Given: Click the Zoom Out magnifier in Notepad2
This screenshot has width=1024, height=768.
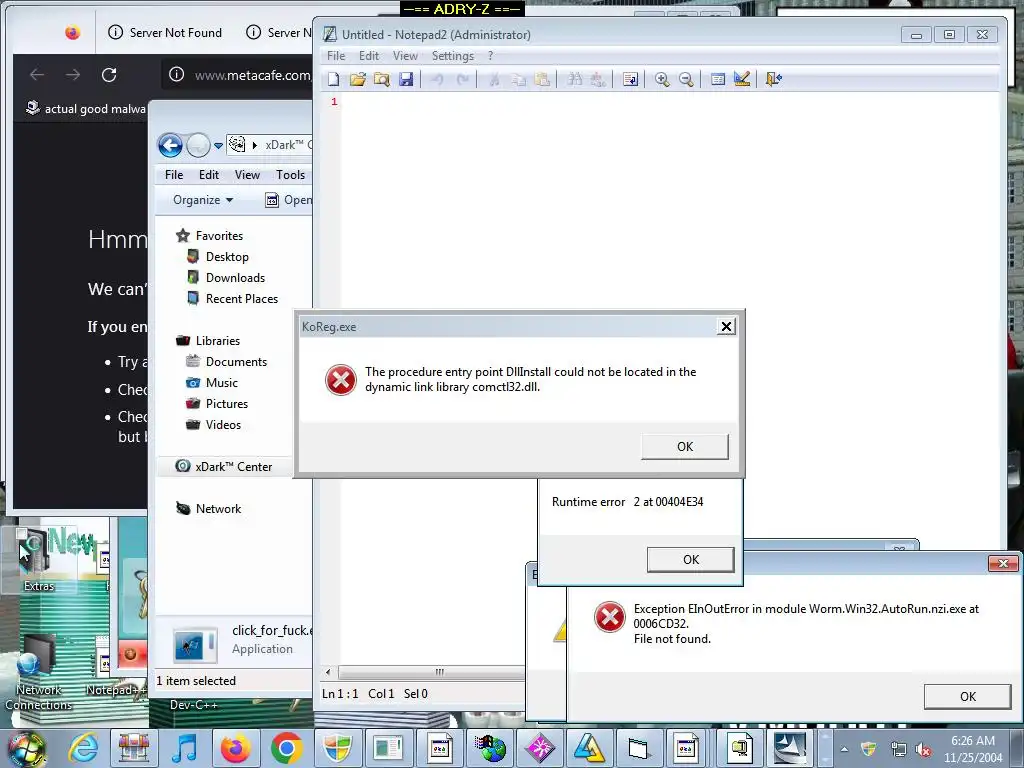Looking at the screenshot, I should coord(686,79).
